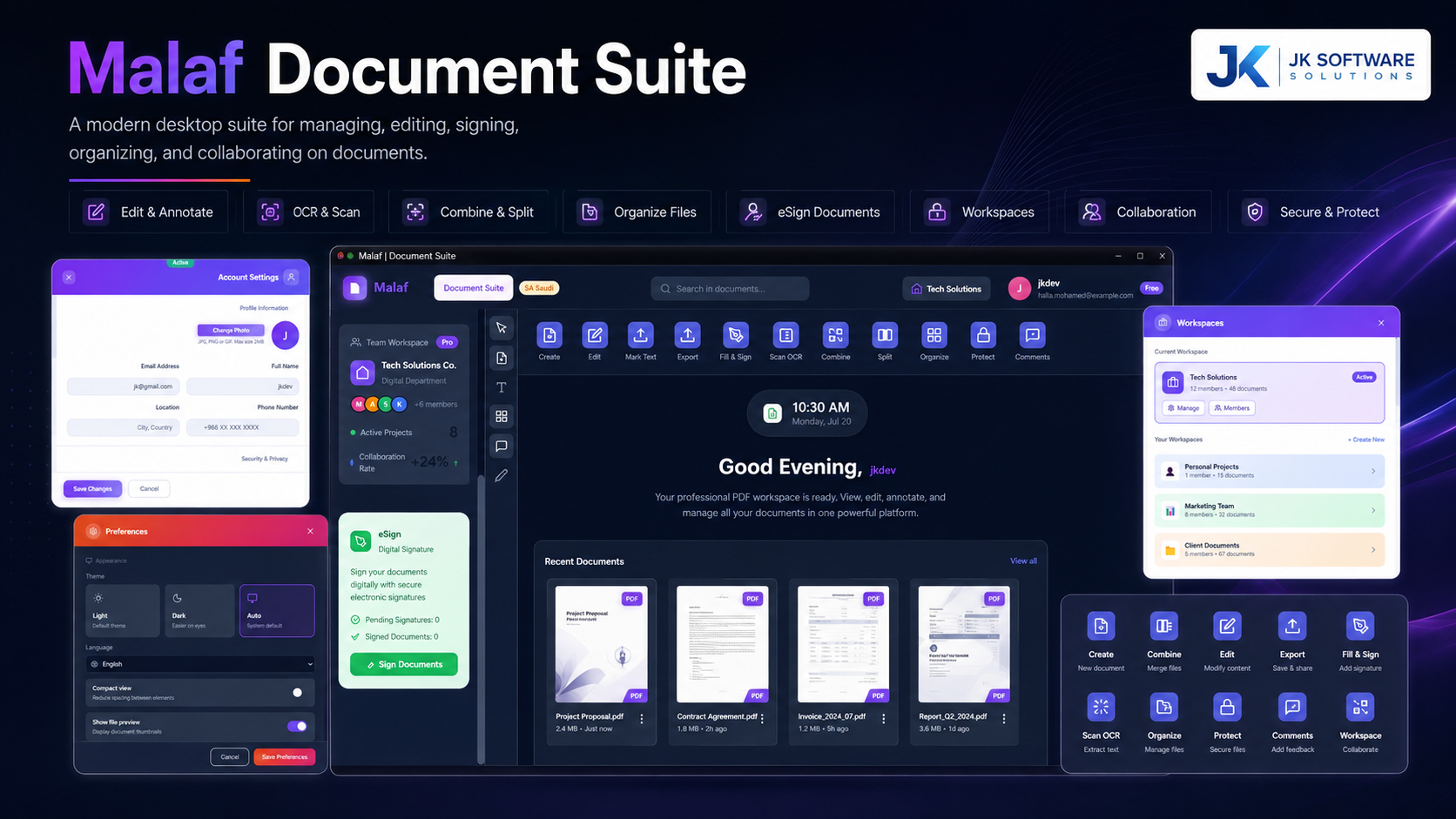The image size is (1456, 819).
Task: Click the eSign Documents feature chip
Action: point(811,211)
